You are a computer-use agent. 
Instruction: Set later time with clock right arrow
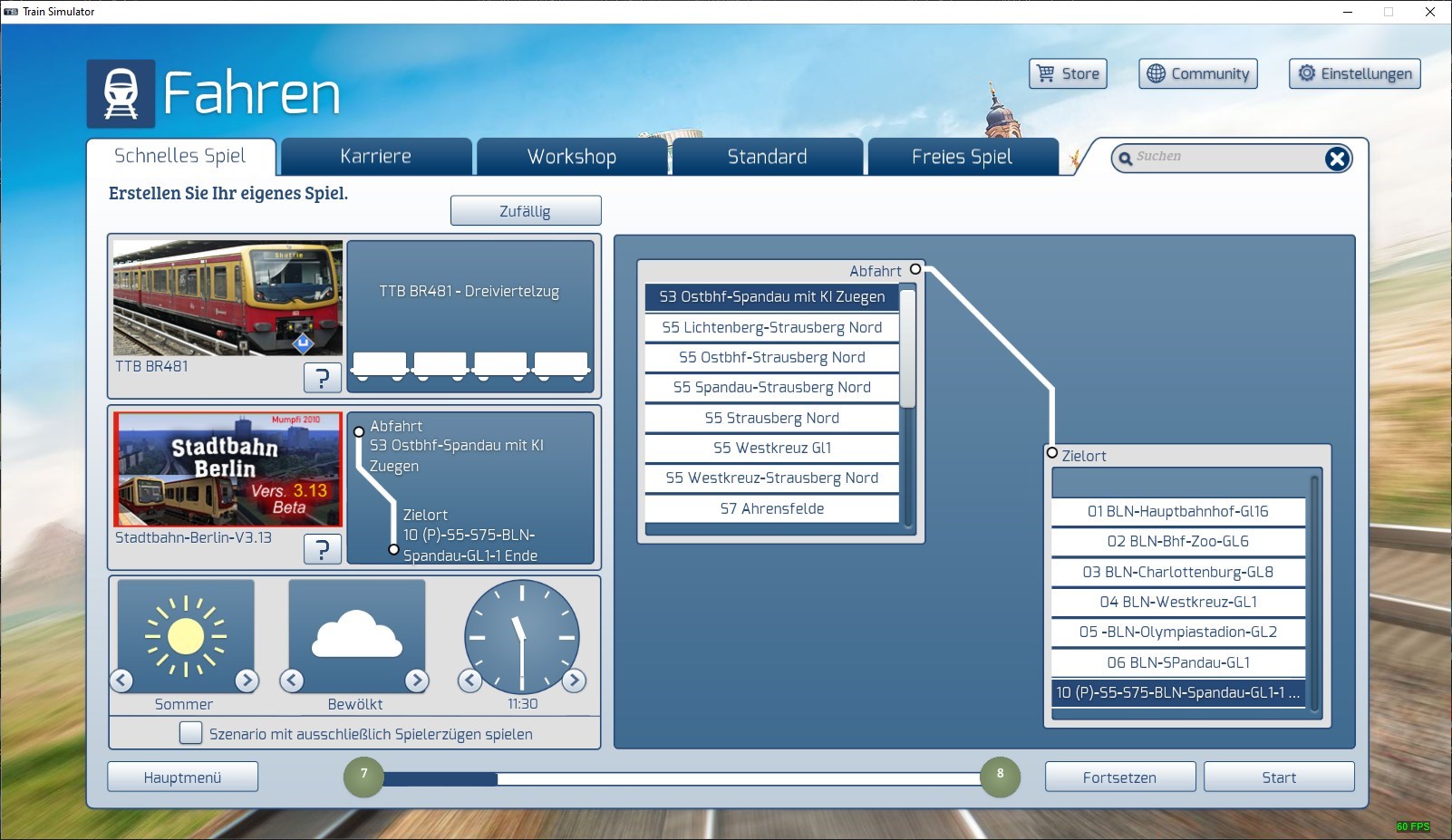[574, 680]
